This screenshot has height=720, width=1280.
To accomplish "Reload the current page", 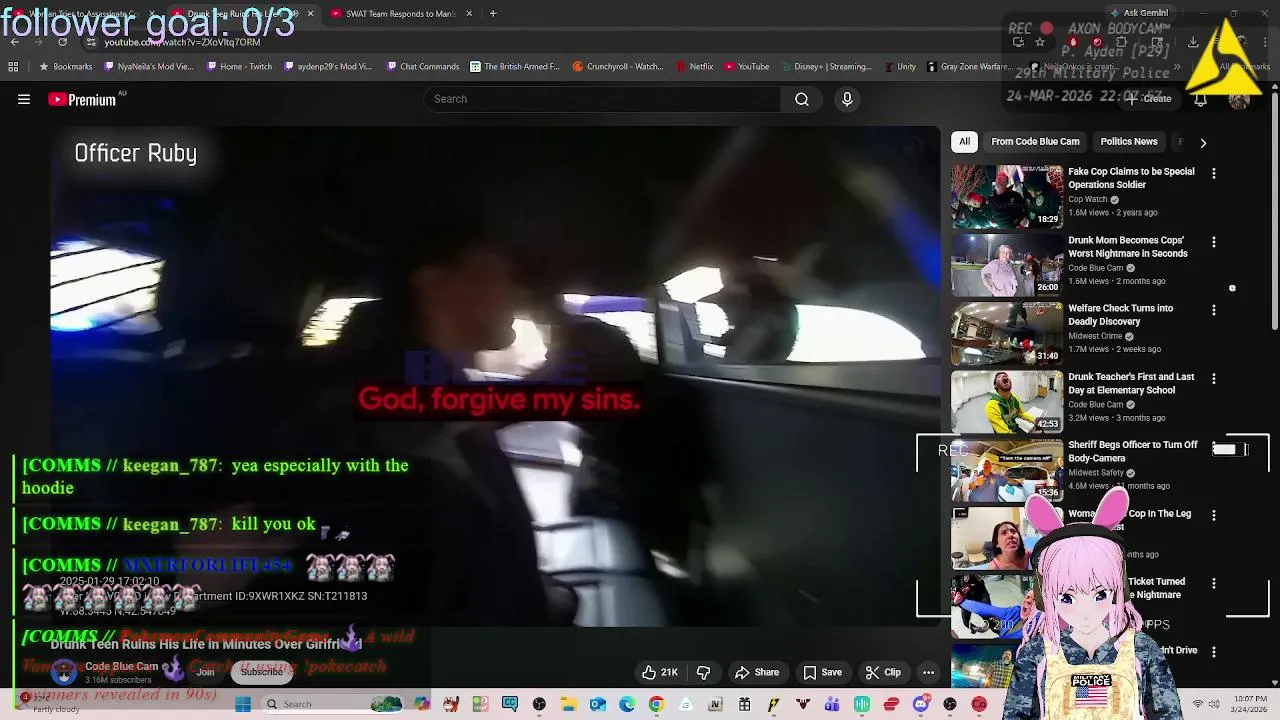I will click(62, 42).
